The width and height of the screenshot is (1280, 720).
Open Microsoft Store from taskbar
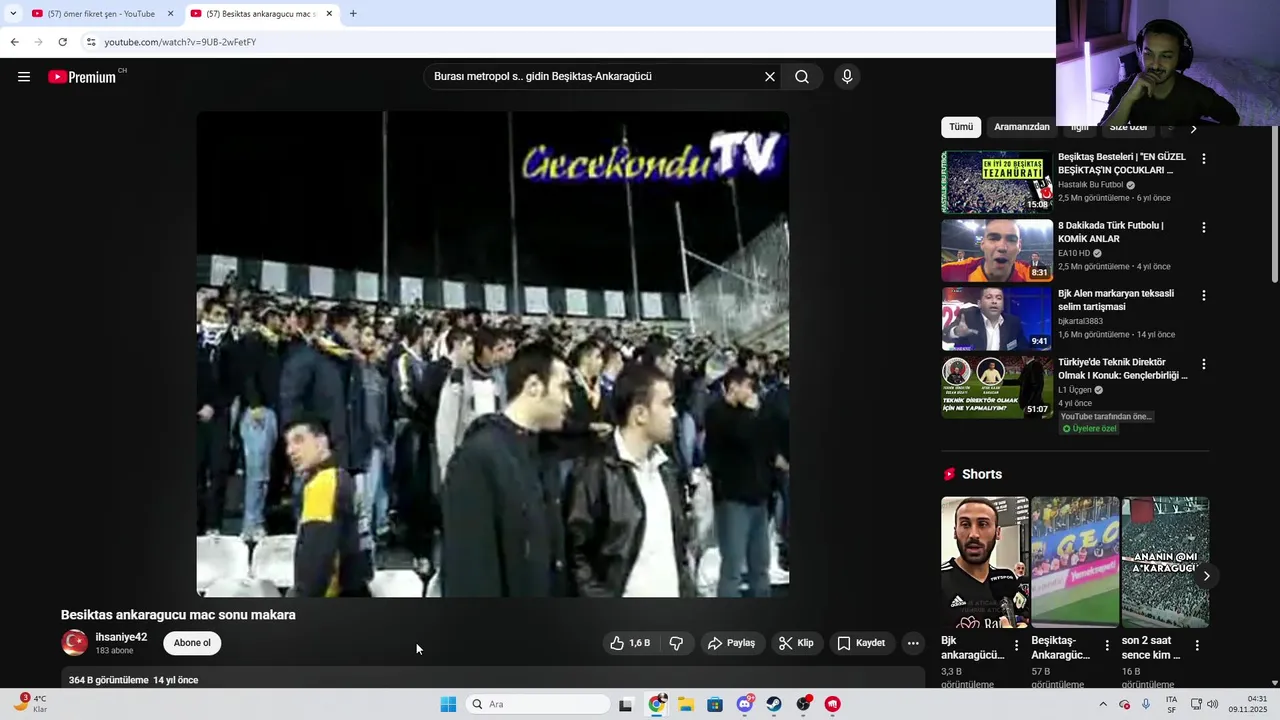(715, 704)
